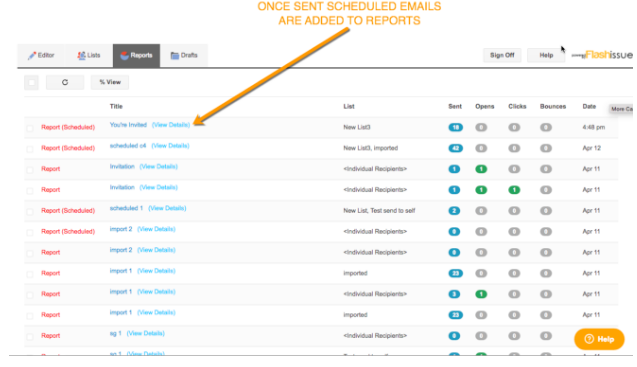Click the Bounces column header
The width and height of the screenshot is (637, 367).
[x=552, y=106]
